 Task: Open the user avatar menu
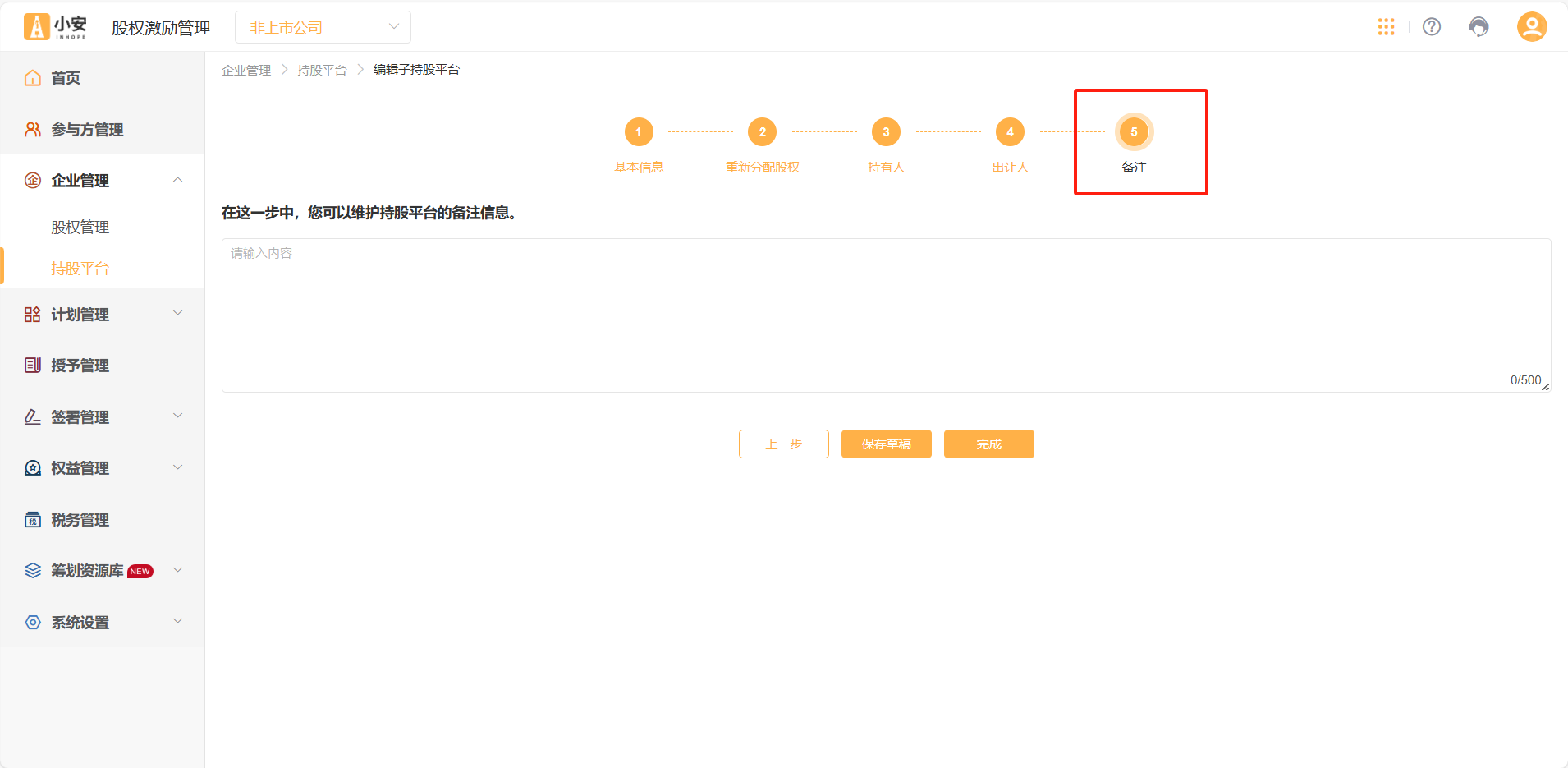pyautogui.click(x=1531, y=27)
